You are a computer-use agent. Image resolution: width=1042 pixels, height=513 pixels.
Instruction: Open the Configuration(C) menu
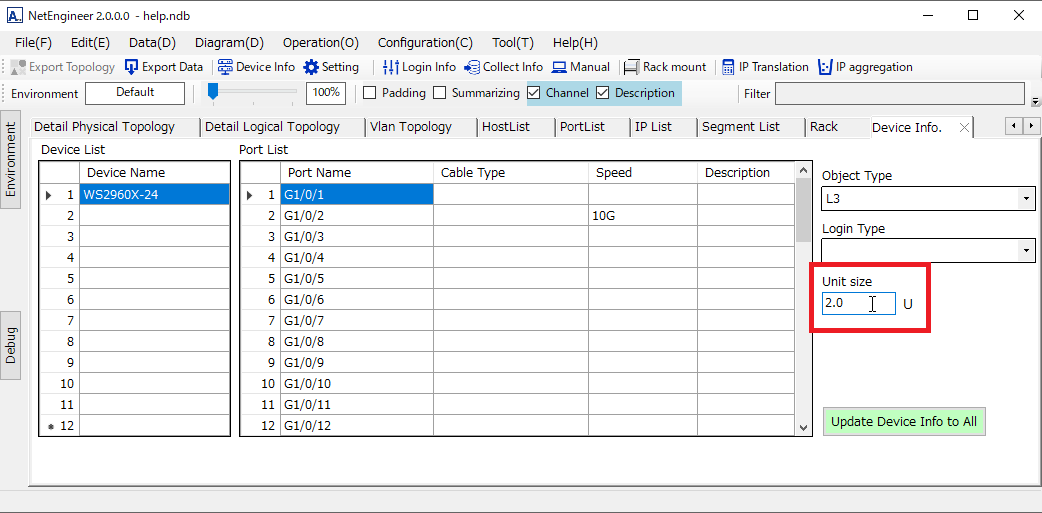point(425,43)
